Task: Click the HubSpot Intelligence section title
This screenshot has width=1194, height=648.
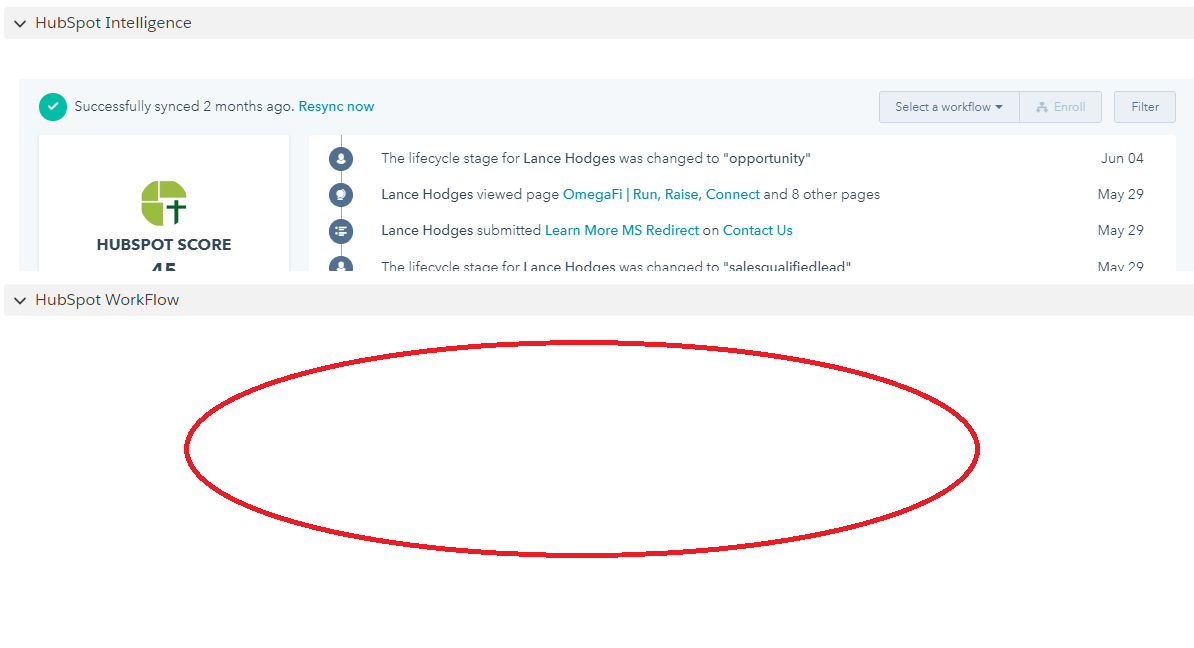Action: [113, 23]
